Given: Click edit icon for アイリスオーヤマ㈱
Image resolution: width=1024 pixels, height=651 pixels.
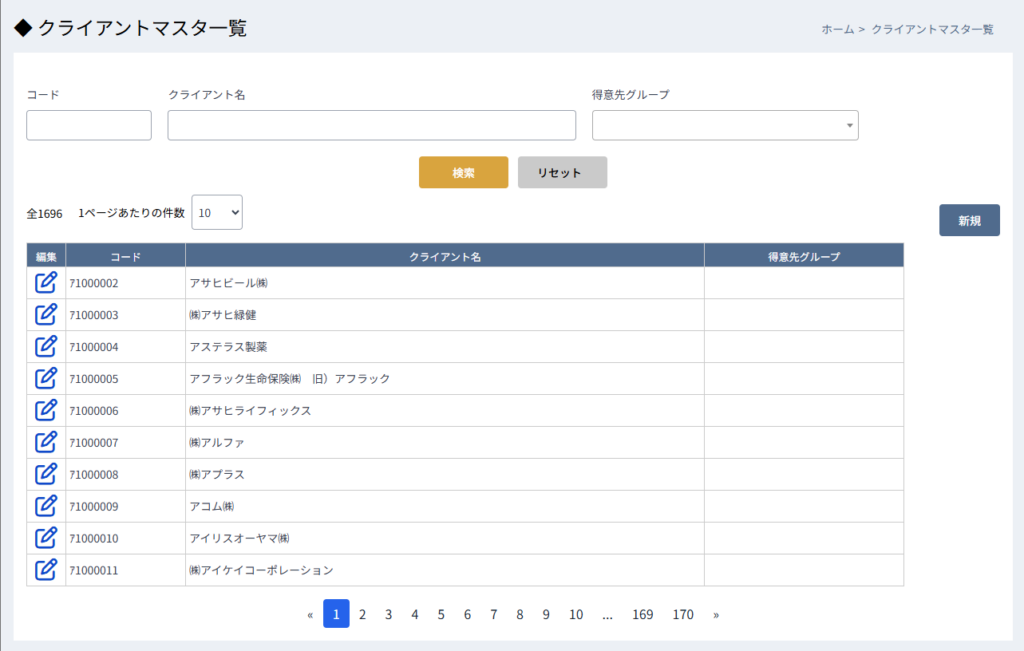Looking at the screenshot, I should (x=46, y=538).
